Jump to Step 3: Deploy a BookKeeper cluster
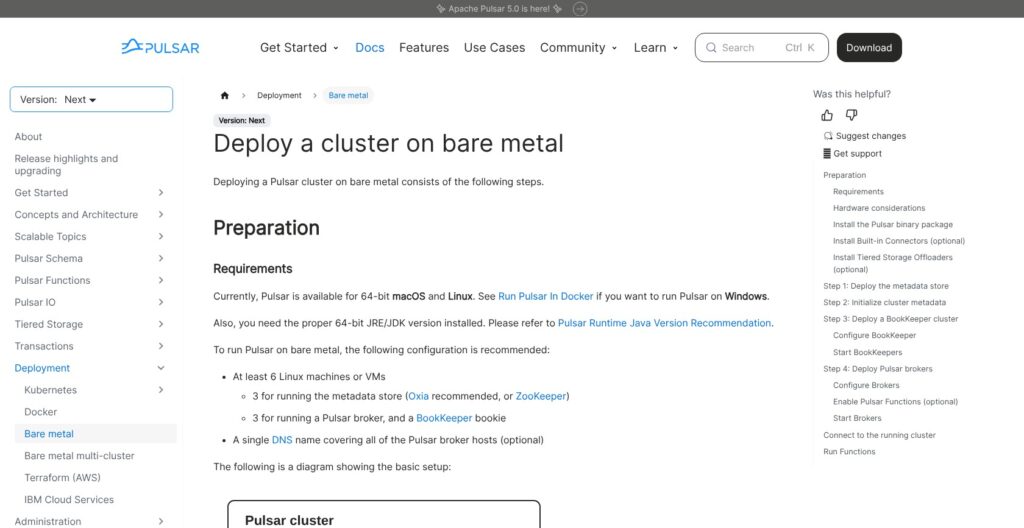Viewport: 1024px width, 528px height. (891, 319)
